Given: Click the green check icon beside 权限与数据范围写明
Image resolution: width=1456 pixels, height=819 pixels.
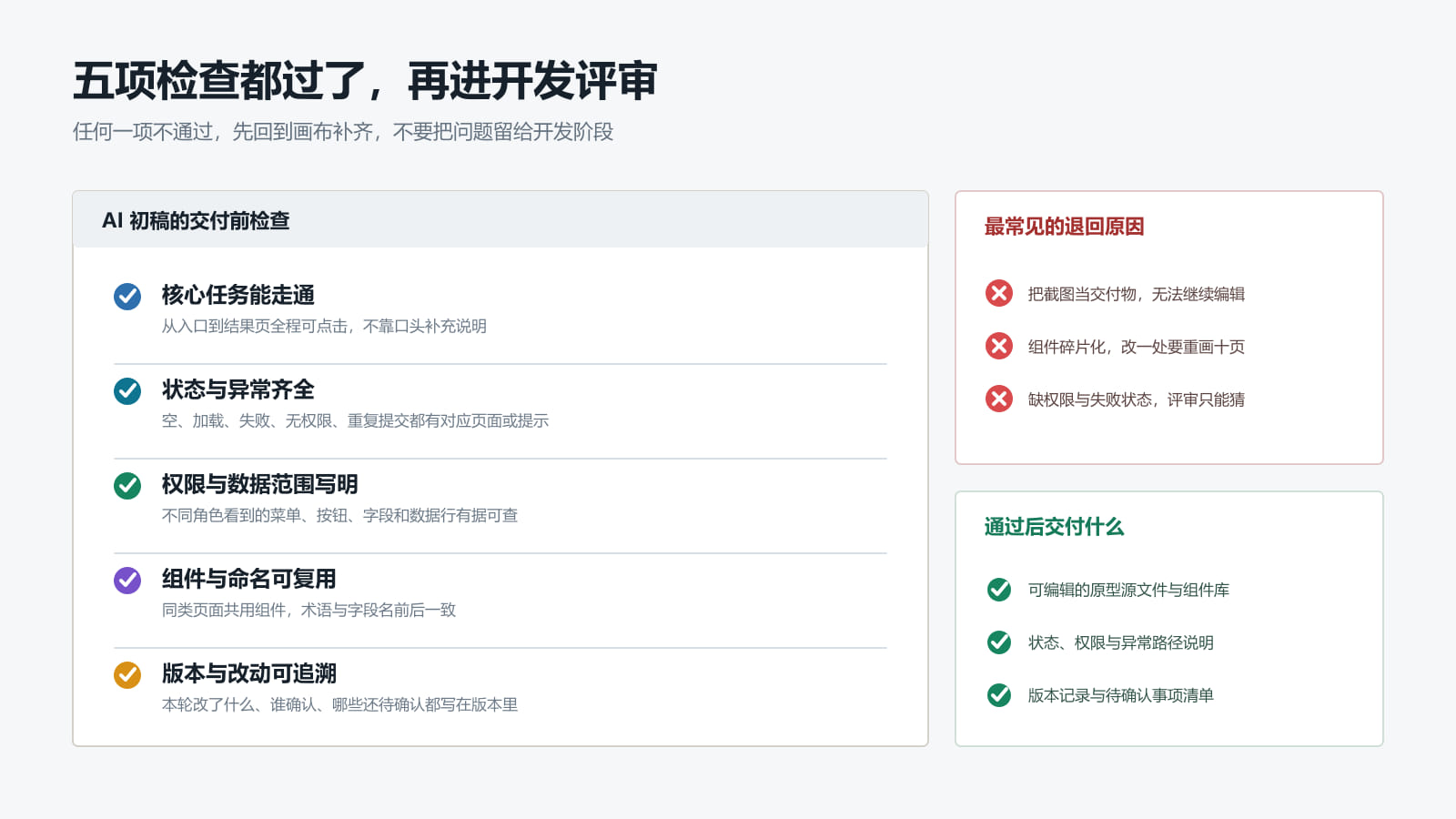Looking at the screenshot, I should [127, 486].
